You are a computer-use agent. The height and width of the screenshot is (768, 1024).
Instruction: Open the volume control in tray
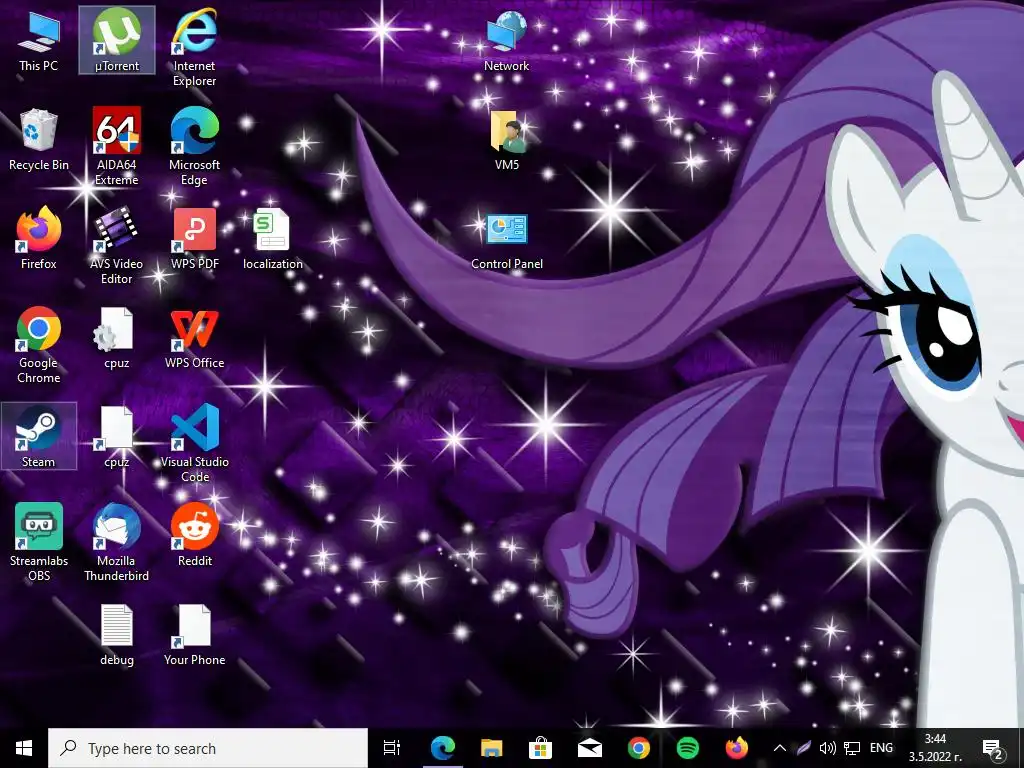click(x=827, y=748)
